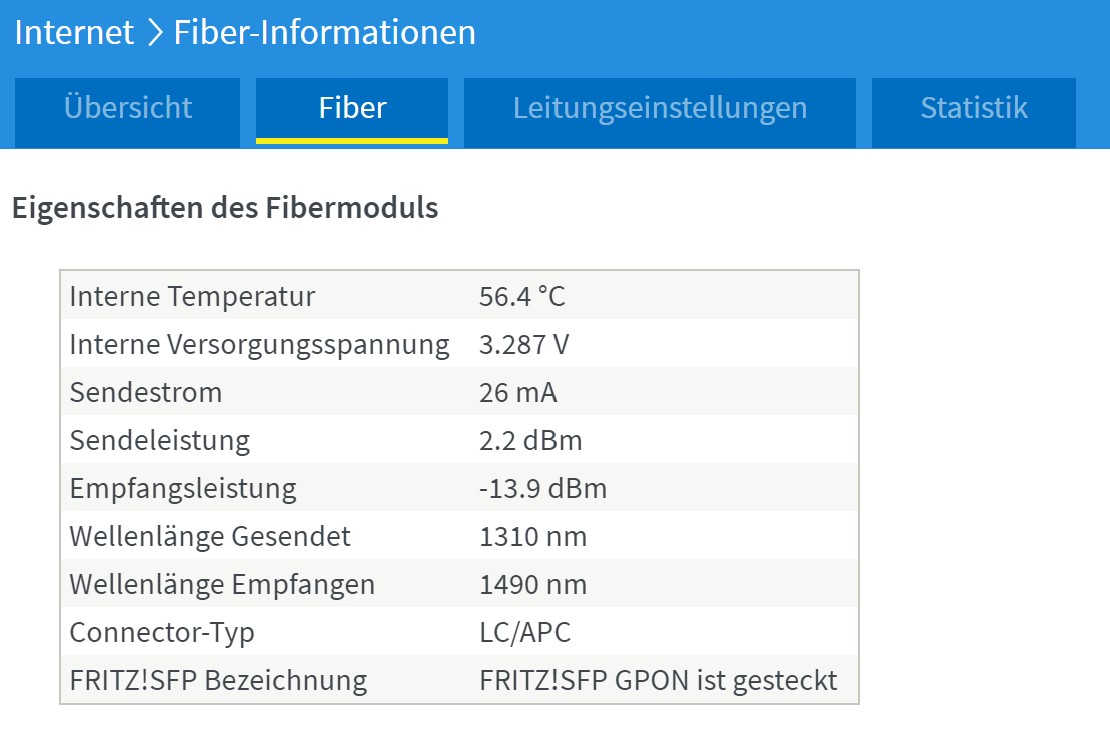Select the Sendestrom row label
The height and width of the screenshot is (735, 1110).
coord(146,392)
